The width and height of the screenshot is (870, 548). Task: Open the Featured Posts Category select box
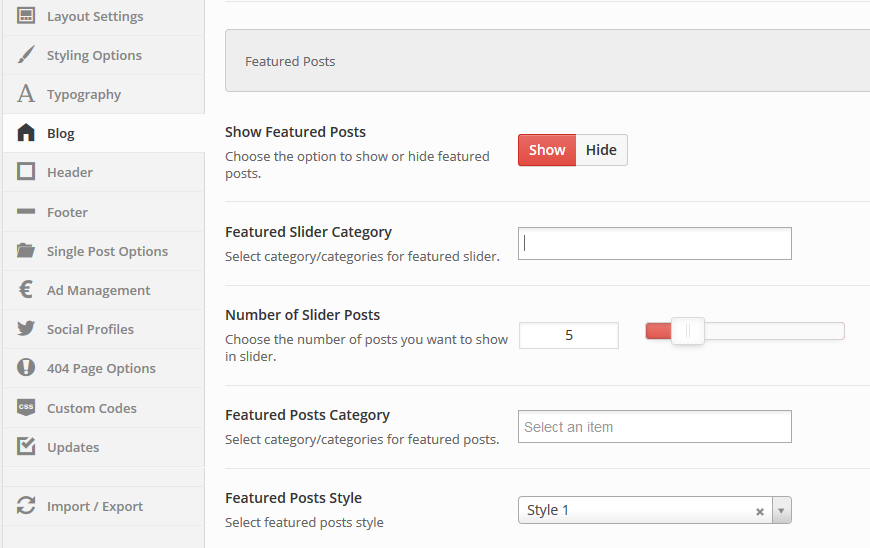click(654, 427)
